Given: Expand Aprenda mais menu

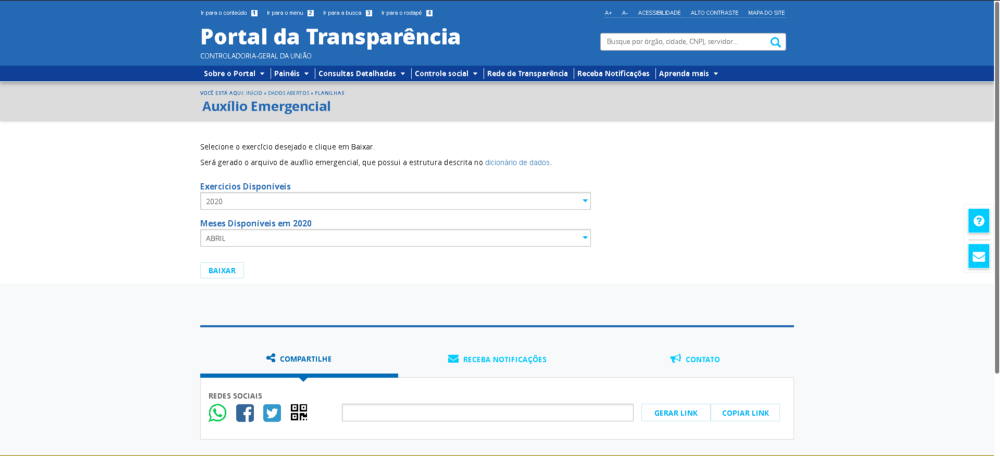Looking at the screenshot, I should 689,73.
